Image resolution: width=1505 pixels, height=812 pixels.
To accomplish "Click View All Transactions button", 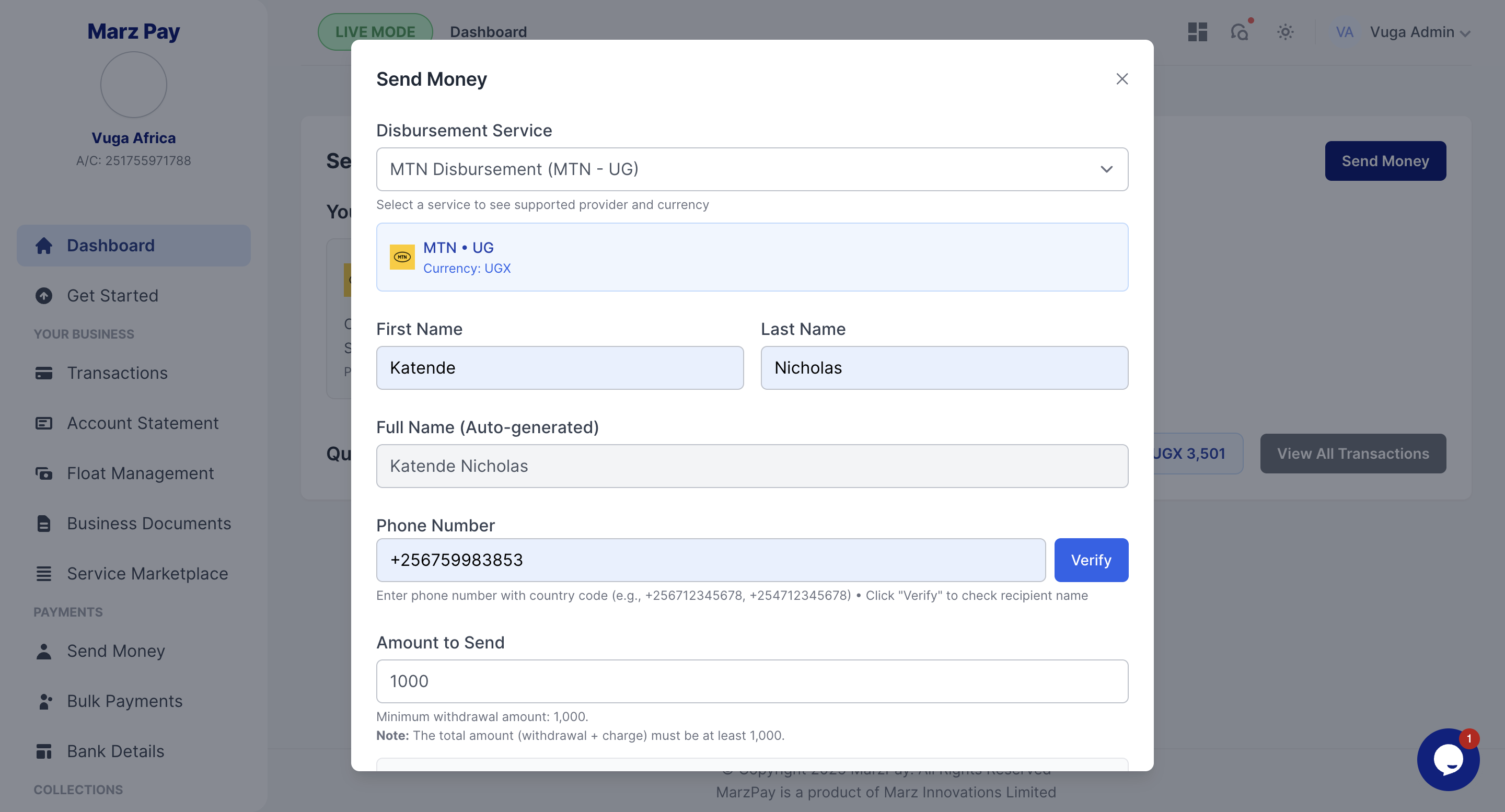I will (x=1352, y=454).
